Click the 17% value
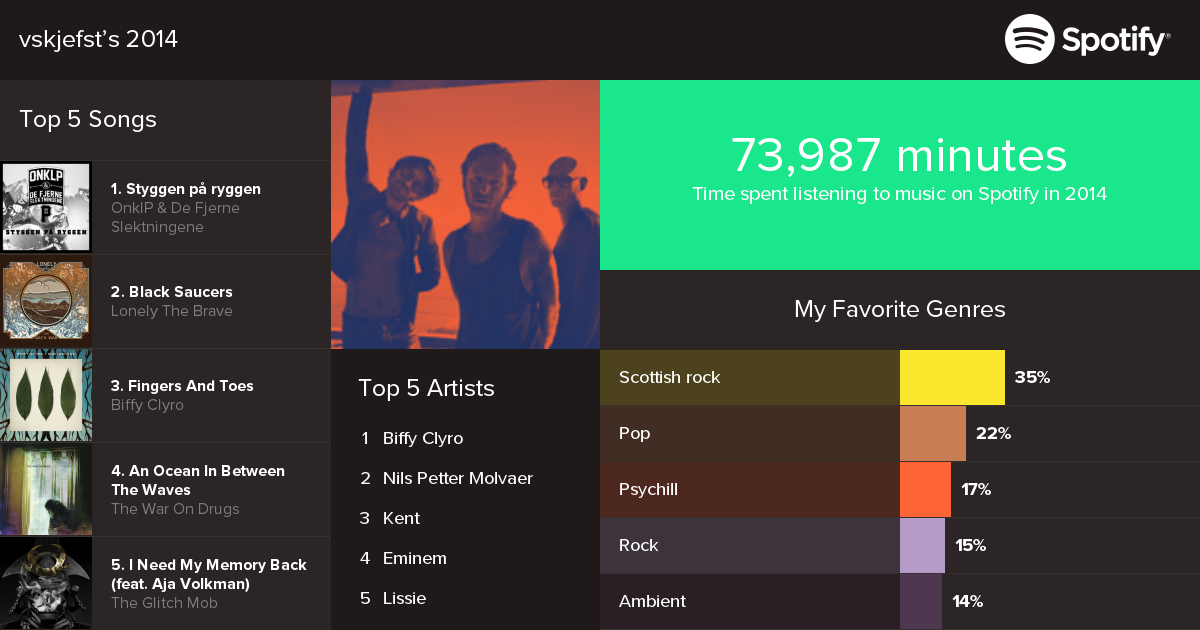Image resolution: width=1200 pixels, height=630 pixels. 976,489
